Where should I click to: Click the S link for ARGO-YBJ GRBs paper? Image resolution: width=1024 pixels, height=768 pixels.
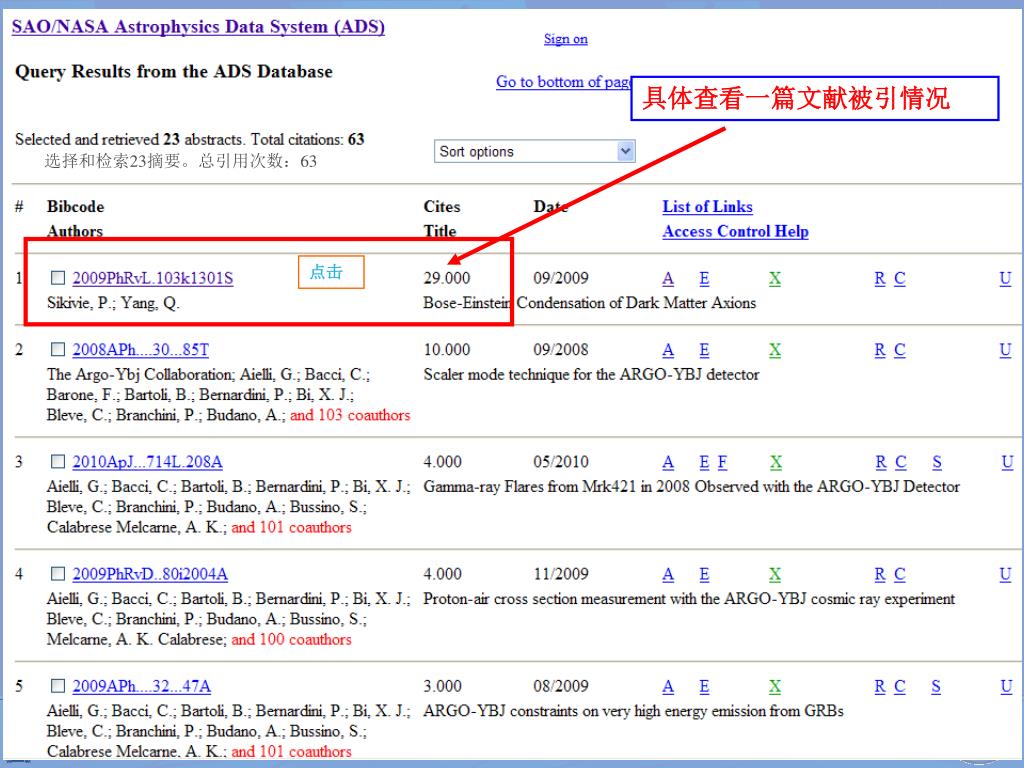tap(936, 687)
